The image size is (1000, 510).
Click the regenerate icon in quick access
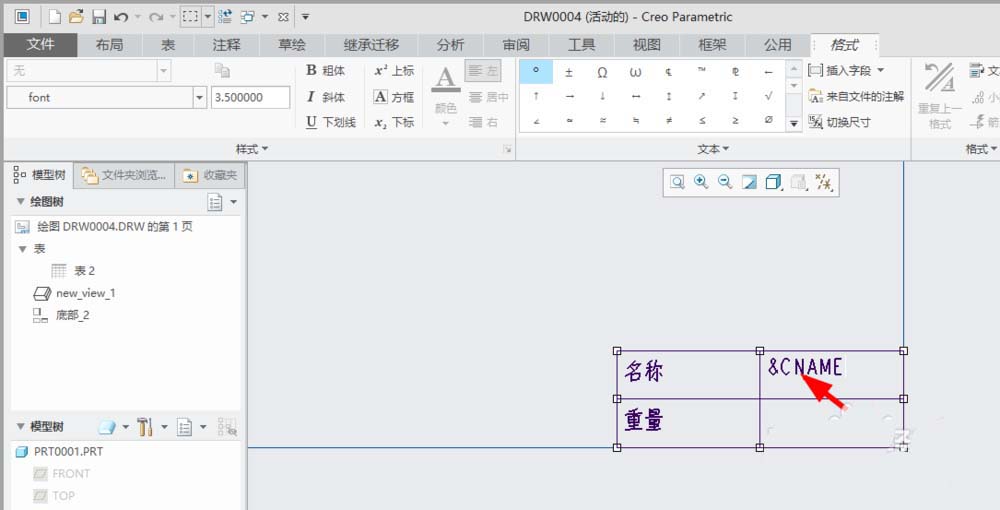[x=224, y=17]
